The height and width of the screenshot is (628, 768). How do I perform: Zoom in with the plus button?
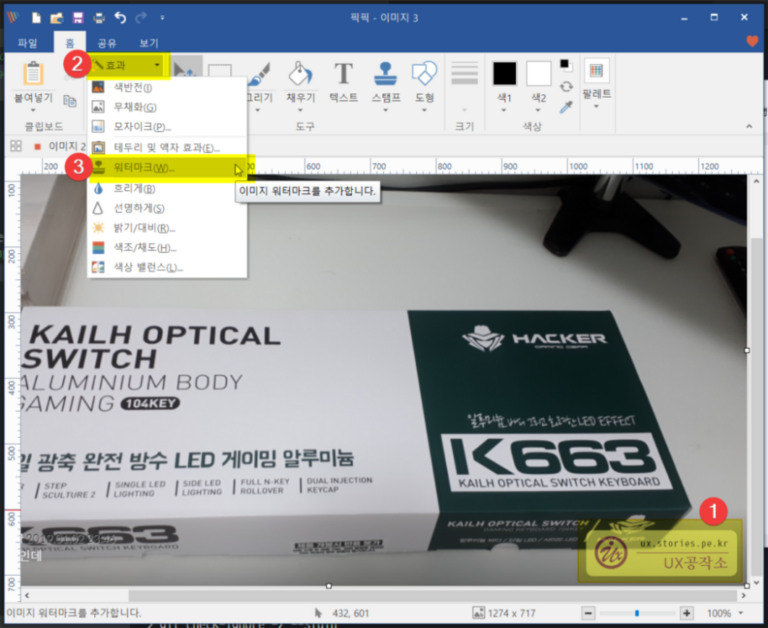[687, 613]
